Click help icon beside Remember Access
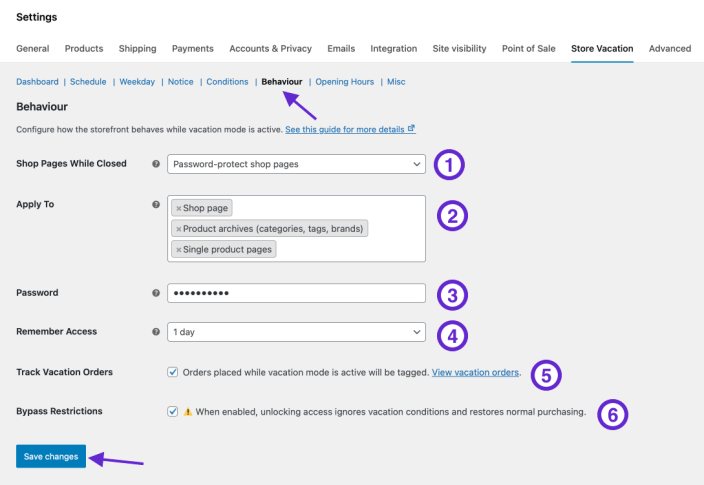Viewport: 704px width, 485px height. click(156, 331)
